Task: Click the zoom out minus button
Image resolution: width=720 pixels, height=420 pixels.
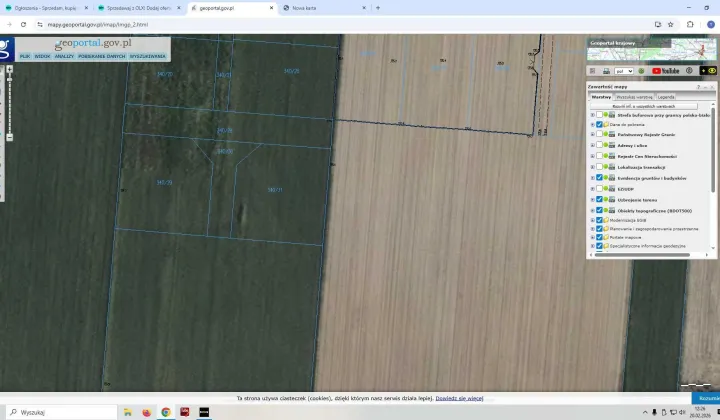Action: [9, 137]
